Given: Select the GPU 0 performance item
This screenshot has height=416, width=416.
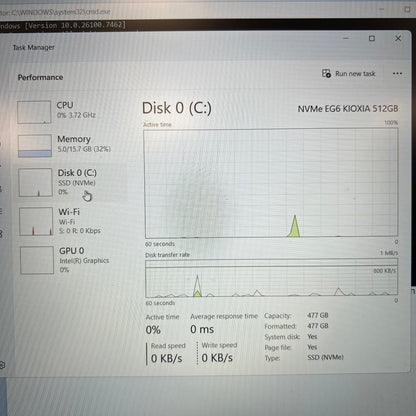Looking at the screenshot, I should point(67,260).
